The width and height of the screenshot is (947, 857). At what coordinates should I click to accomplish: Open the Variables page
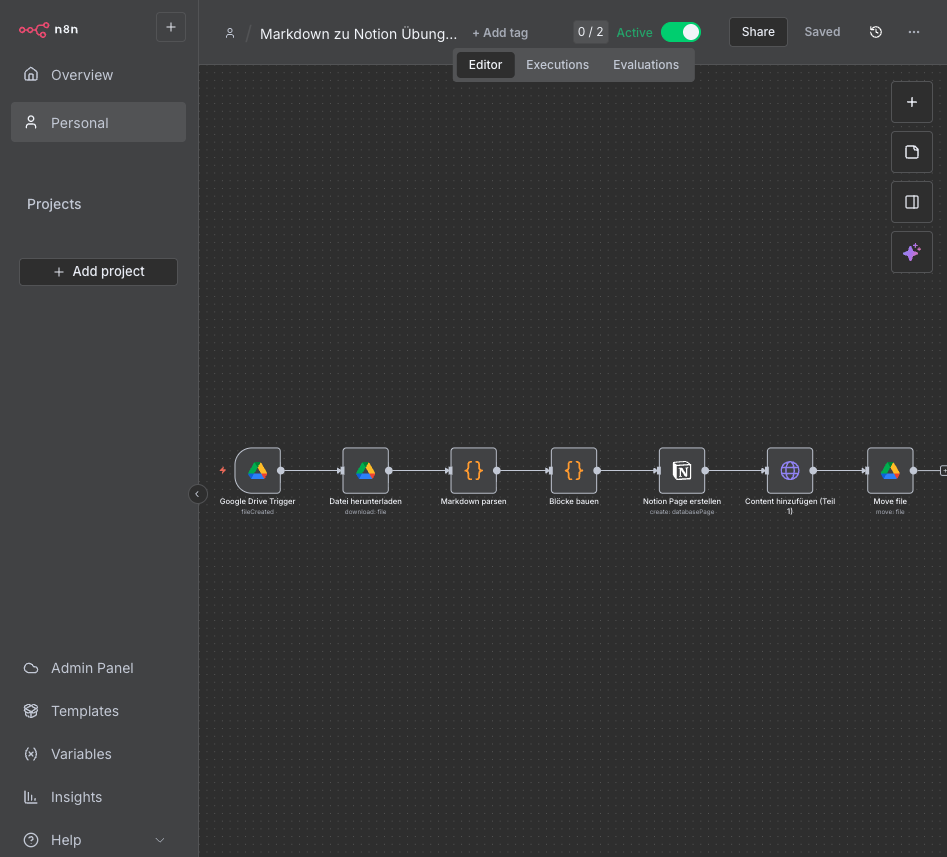pos(98,754)
